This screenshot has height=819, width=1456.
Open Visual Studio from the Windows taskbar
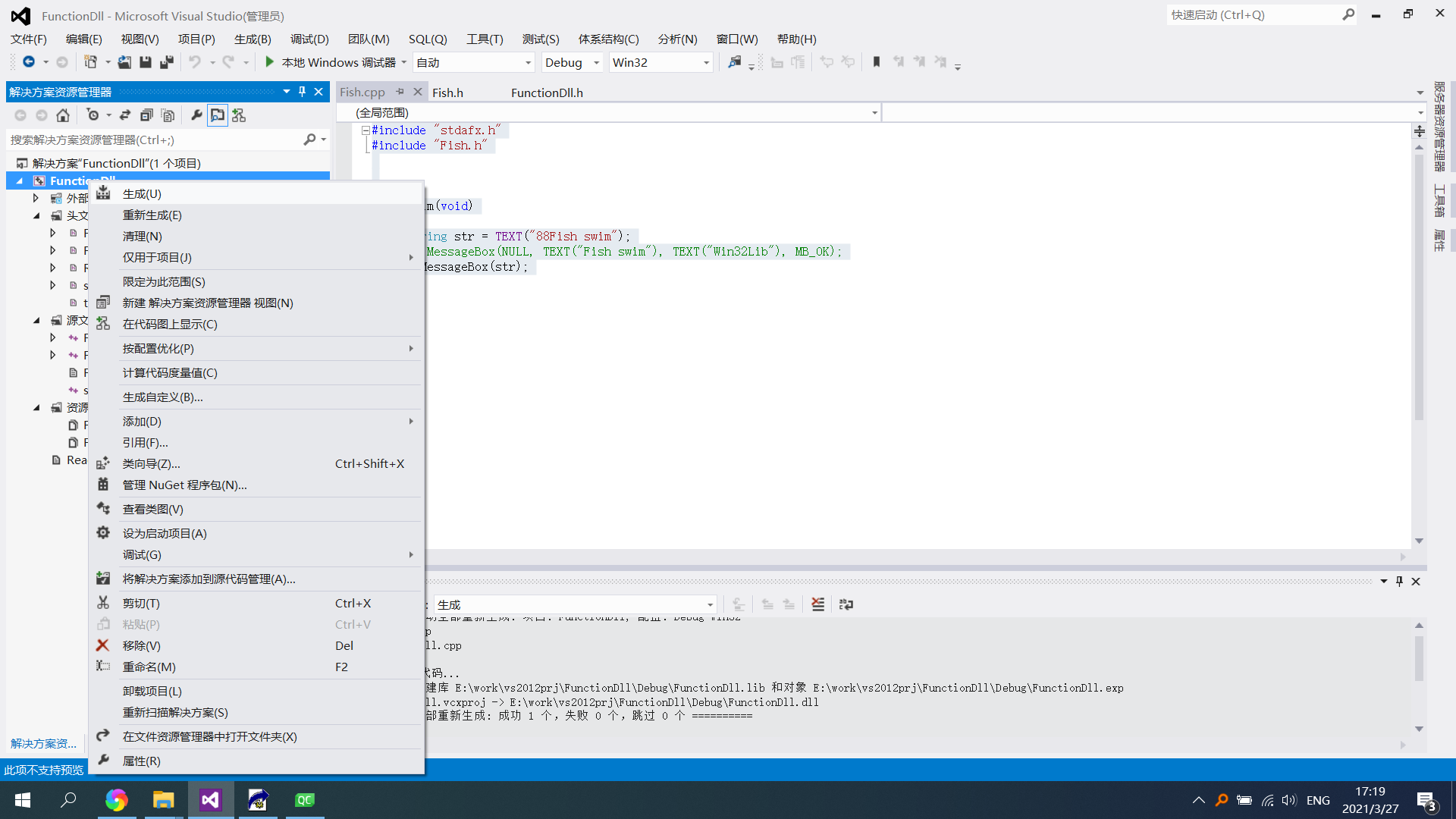point(210,800)
